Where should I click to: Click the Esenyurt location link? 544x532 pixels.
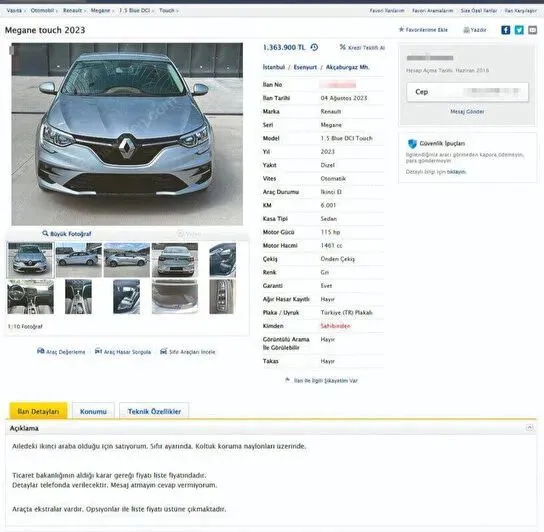305,67
